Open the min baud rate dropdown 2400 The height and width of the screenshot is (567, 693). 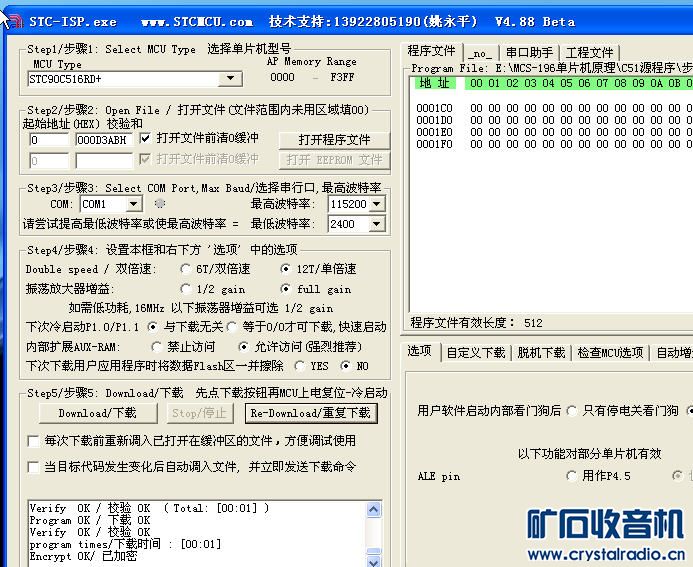pyautogui.click(x=377, y=224)
